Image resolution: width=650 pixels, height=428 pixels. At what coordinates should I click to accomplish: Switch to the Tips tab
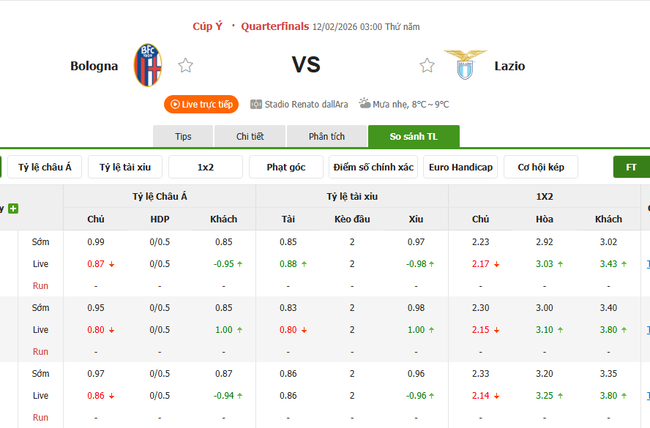coord(183,136)
